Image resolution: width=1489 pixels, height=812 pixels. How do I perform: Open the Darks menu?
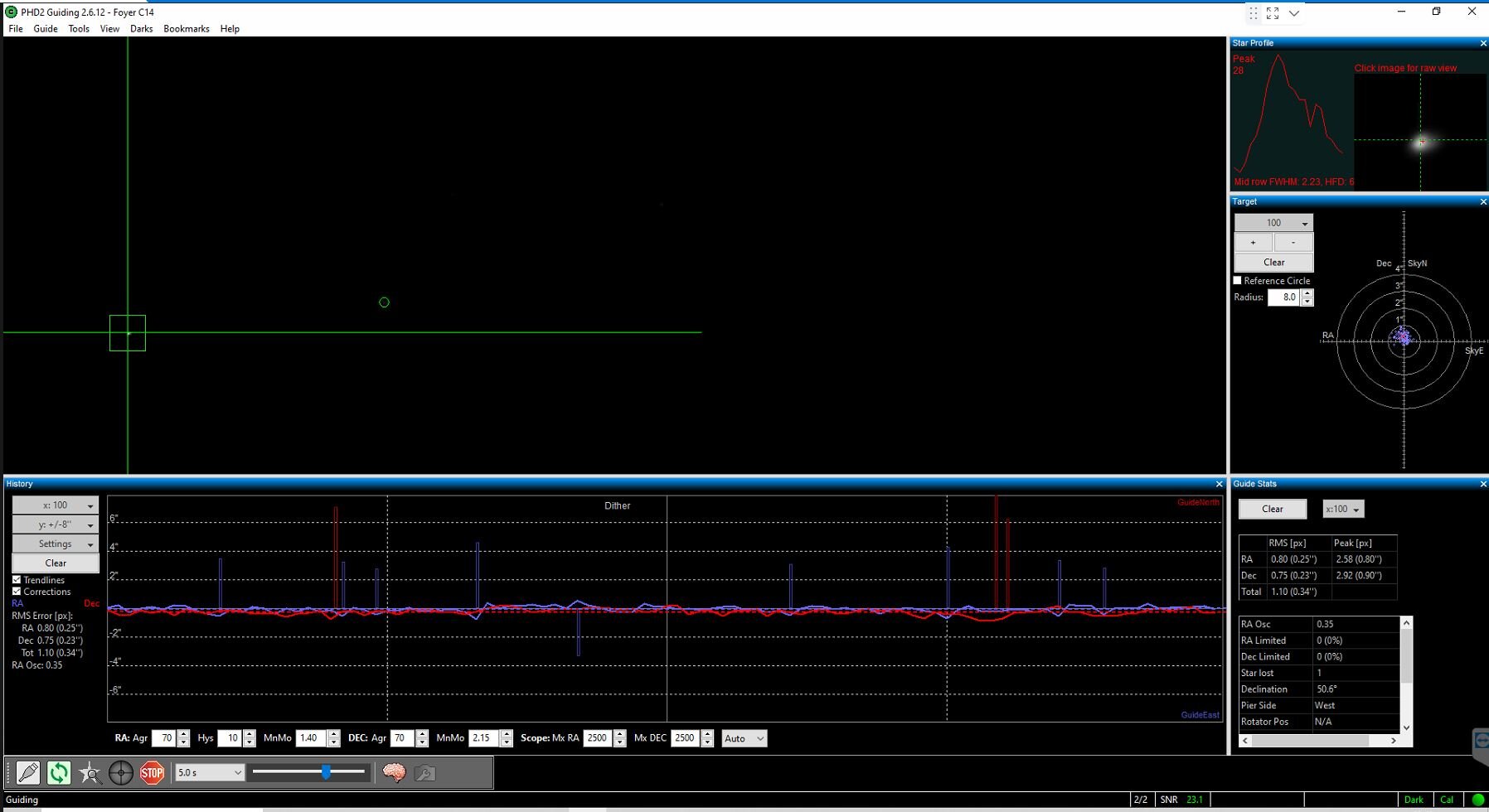[x=141, y=29]
